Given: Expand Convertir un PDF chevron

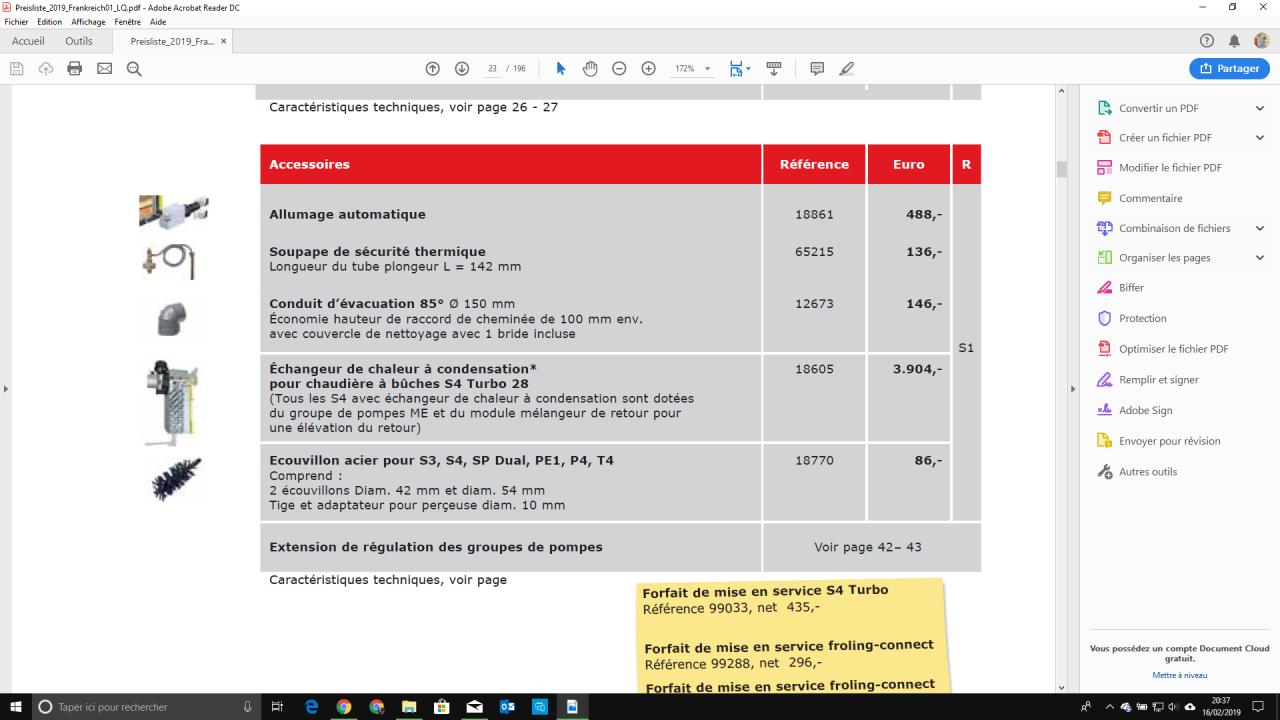Looking at the screenshot, I should pyautogui.click(x=1260, y=108).
